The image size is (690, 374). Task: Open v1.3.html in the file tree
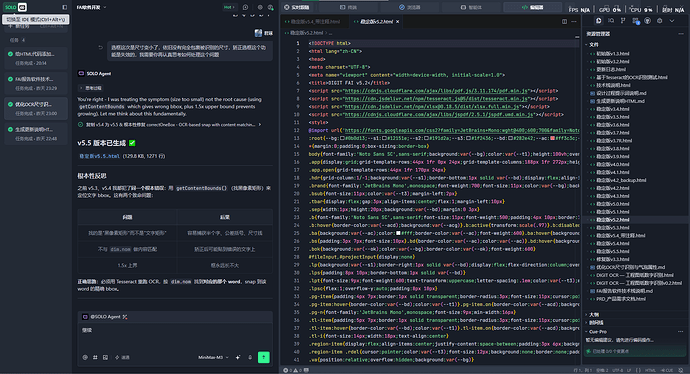click(613, 54)
